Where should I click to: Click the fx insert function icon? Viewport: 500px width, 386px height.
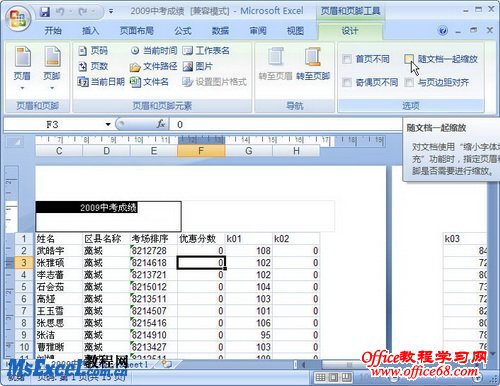pyautogui.click(x=161, y=124)
